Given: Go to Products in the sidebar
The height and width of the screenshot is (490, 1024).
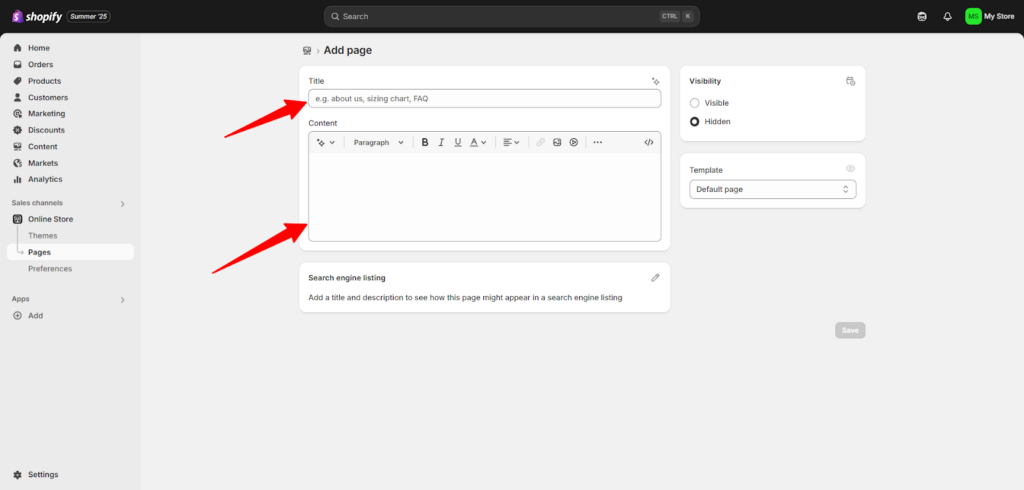Looking at the screenshot, I should pos(44,81).
